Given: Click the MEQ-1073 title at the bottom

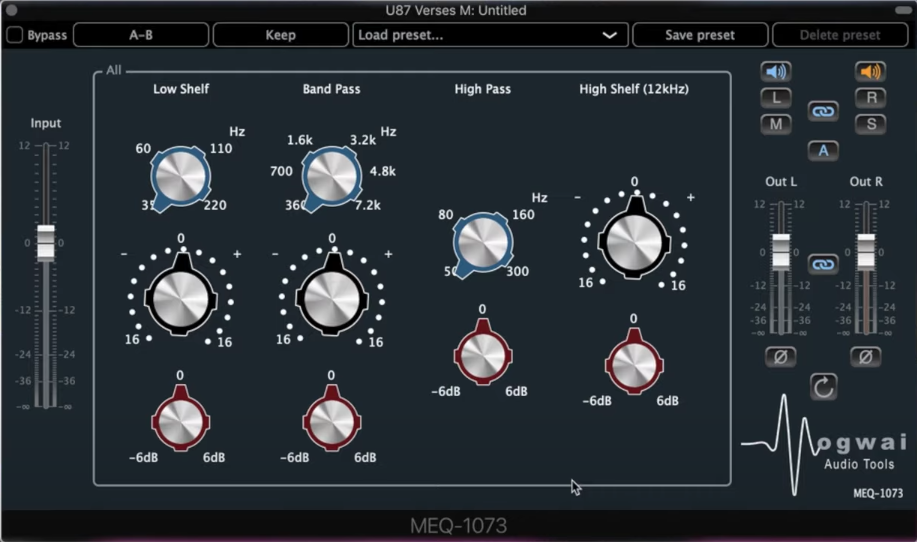Looking at the screenshot, I should coord(458,526).
